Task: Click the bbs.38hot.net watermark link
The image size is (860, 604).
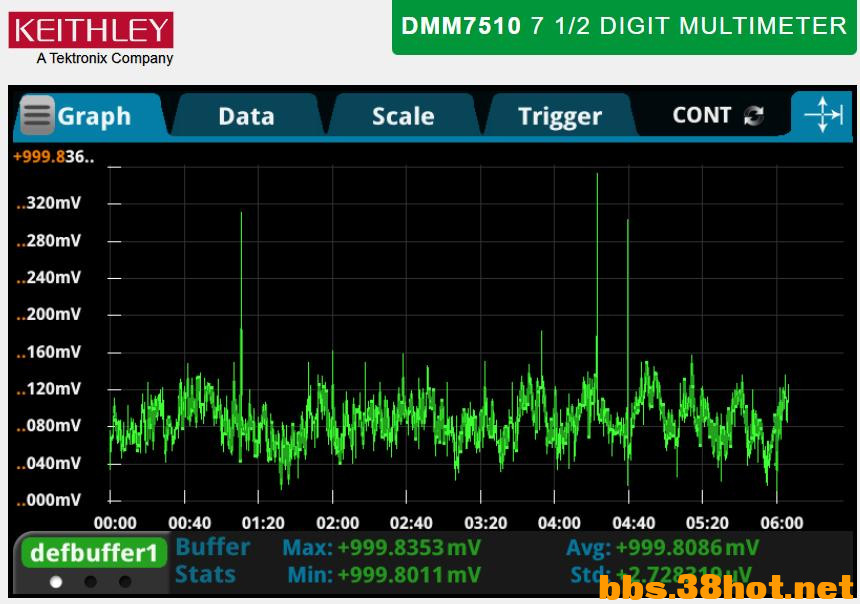Action: (x=728, y=588)
